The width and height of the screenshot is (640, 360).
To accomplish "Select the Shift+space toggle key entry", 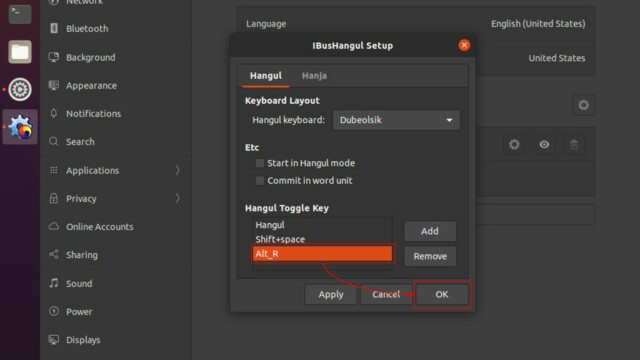I will (x=322, y=239).
